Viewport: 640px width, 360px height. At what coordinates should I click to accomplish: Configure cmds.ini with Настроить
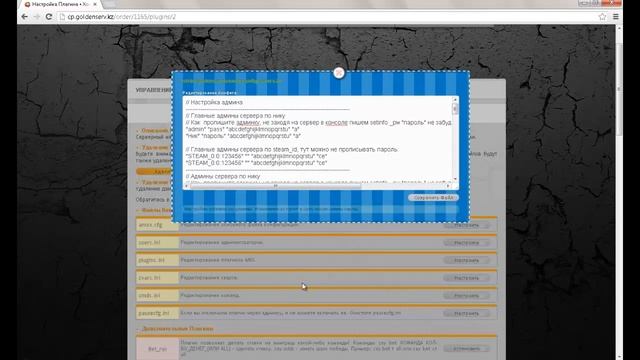pyautogui.click(x=466, y=296)
